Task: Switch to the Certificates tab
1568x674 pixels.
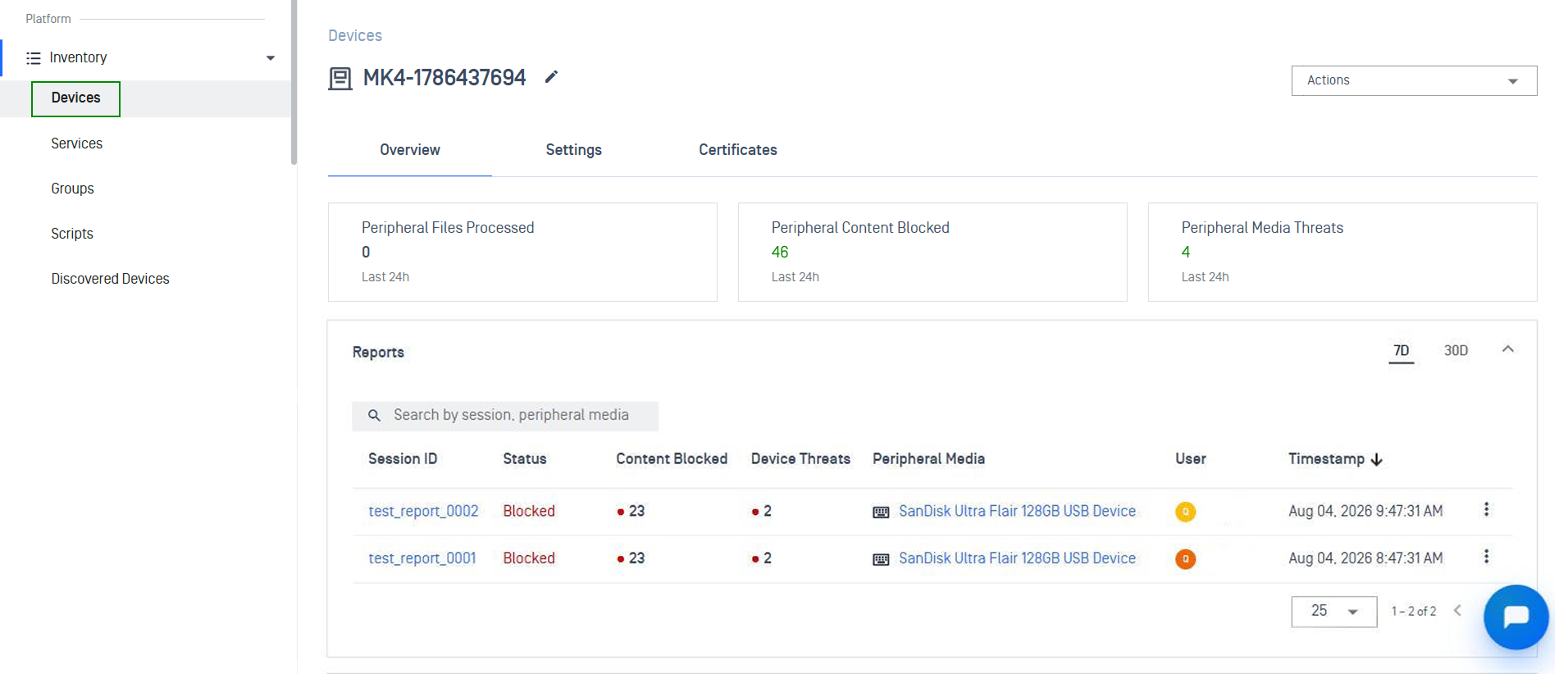Action: coord(738,150)
